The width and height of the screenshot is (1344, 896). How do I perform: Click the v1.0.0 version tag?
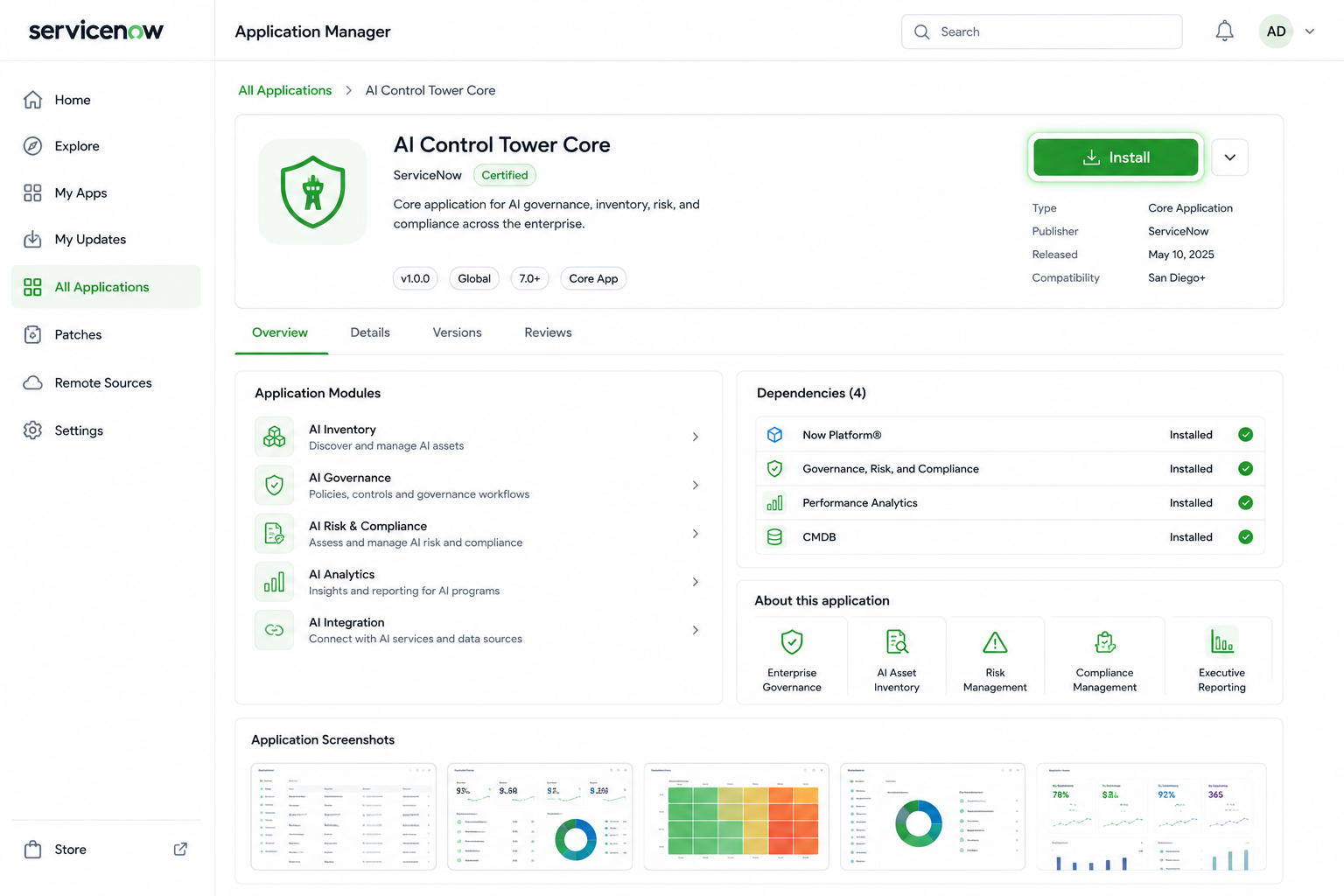point(415,278)
